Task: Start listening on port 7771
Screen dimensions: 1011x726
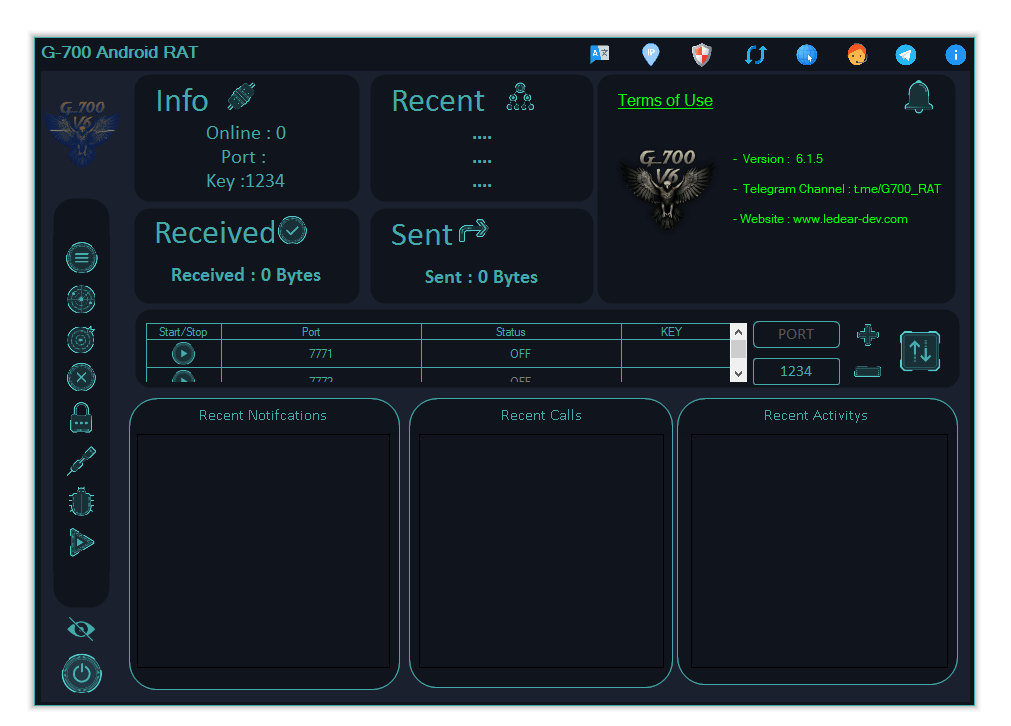Action: [x=184, y=353]
